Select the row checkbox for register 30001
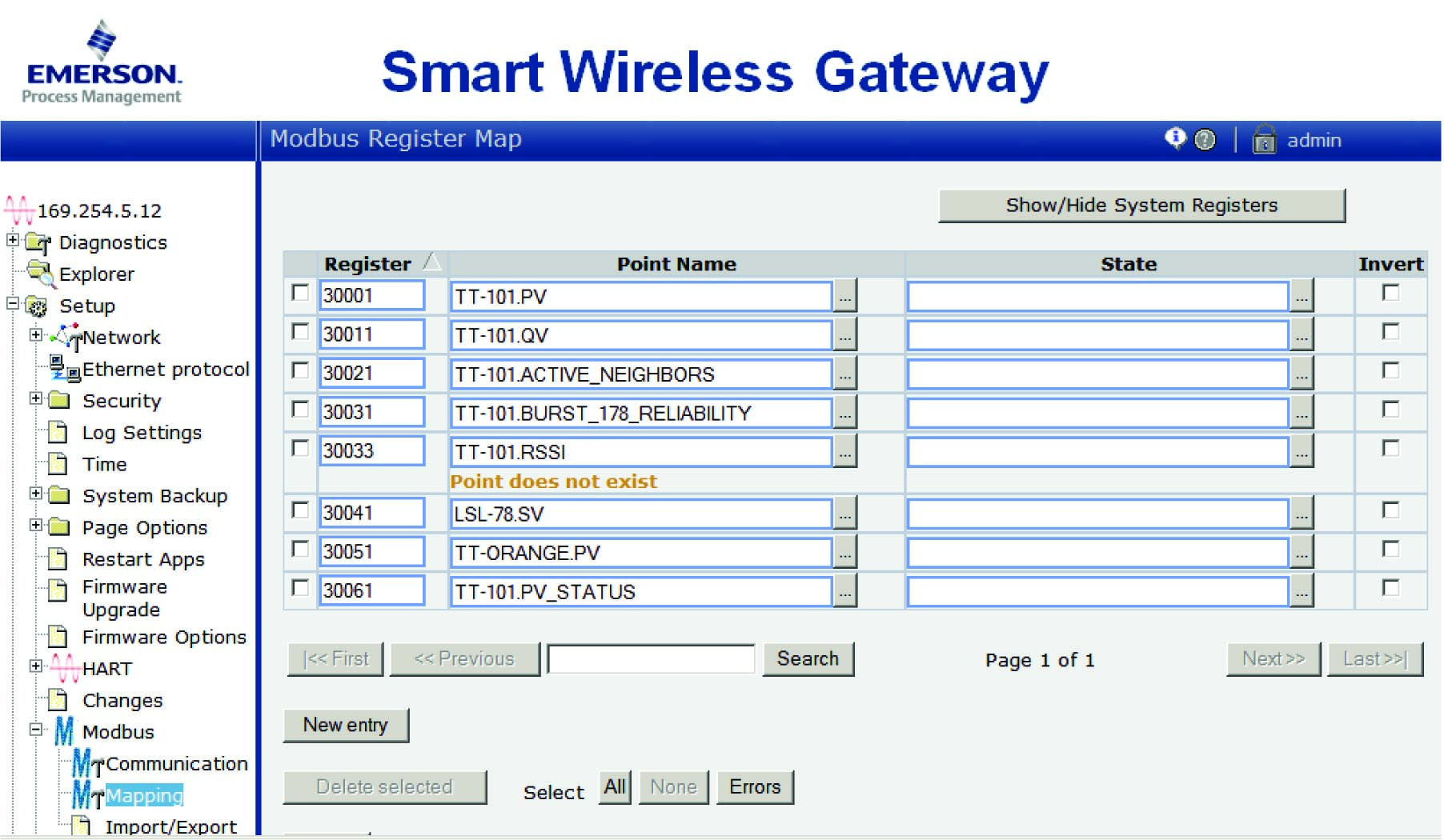This screenshot has width=1444, height=840. pyautogui.click(x=300, y=293)
